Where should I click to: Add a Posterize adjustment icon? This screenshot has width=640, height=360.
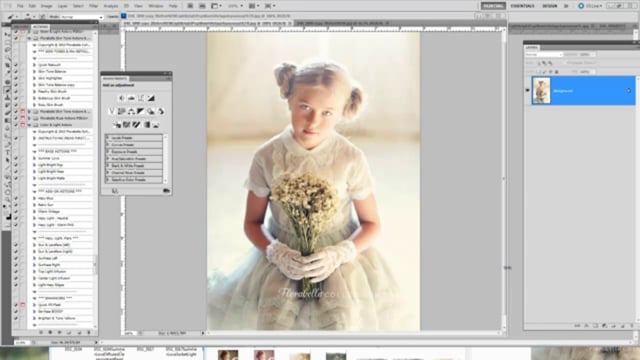pos(127,124)
